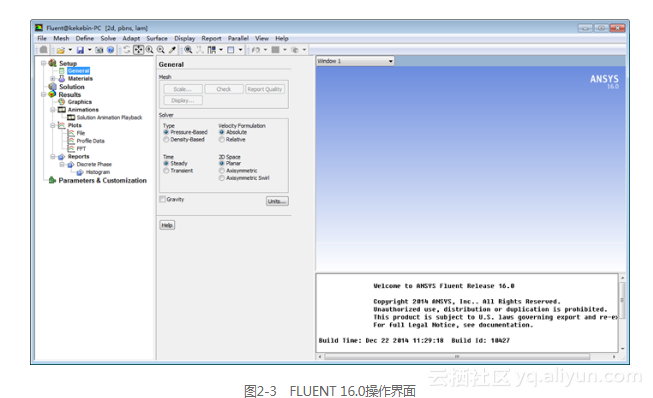Open the Window 1 dropdown

[x=355, y=61]
